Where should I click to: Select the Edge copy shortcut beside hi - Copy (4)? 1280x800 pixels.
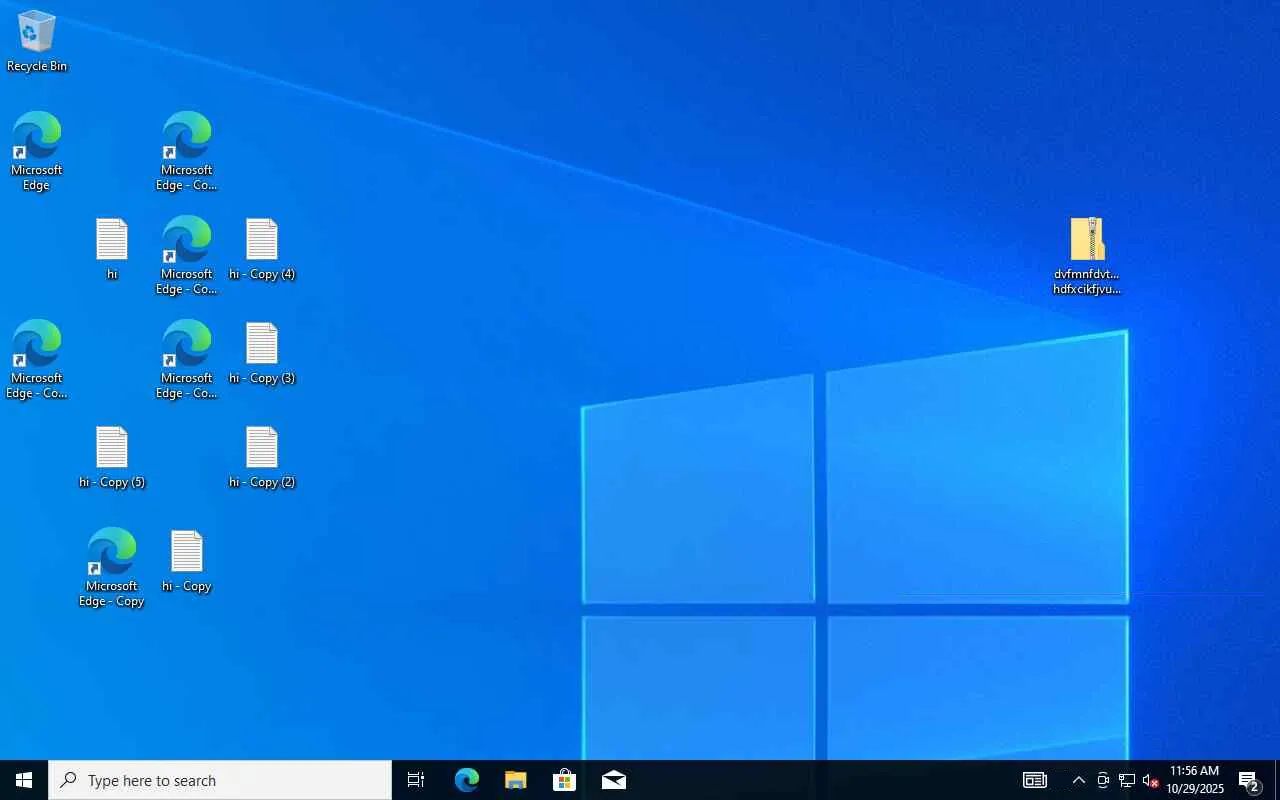click(187, 255)
